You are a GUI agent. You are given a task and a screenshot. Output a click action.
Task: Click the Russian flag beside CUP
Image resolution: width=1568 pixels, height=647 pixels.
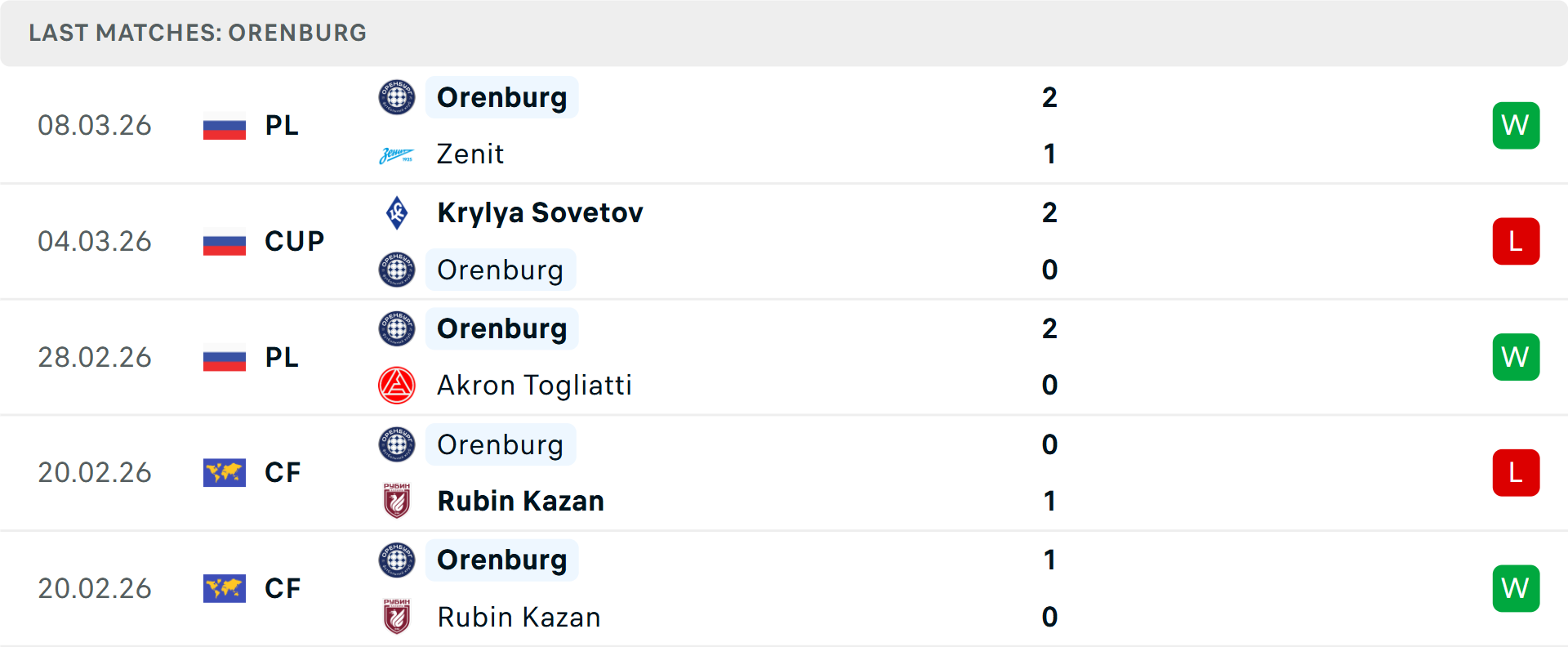pyautogui.click(x=225, y=242)
